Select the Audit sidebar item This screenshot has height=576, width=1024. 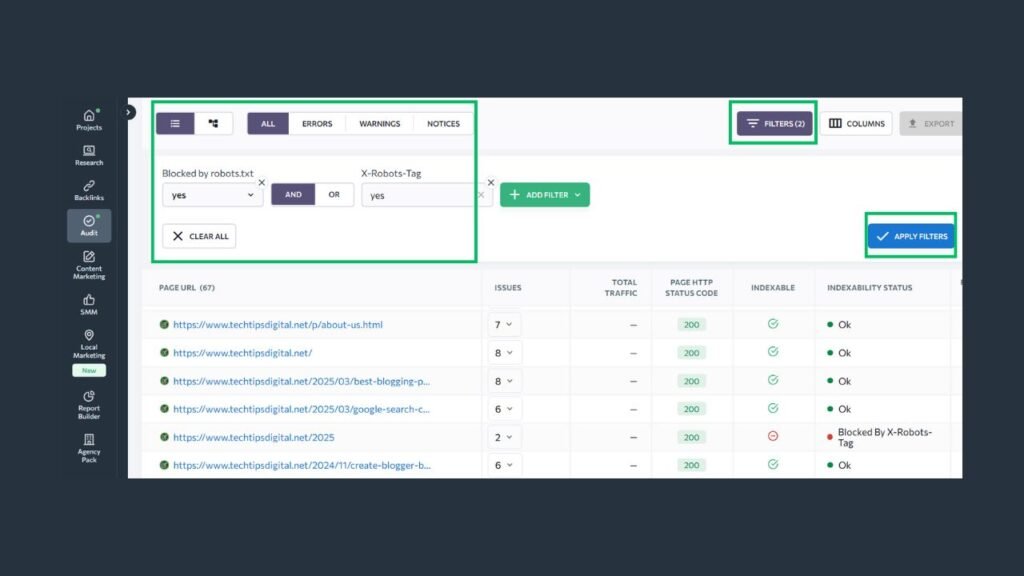point(89,225)
